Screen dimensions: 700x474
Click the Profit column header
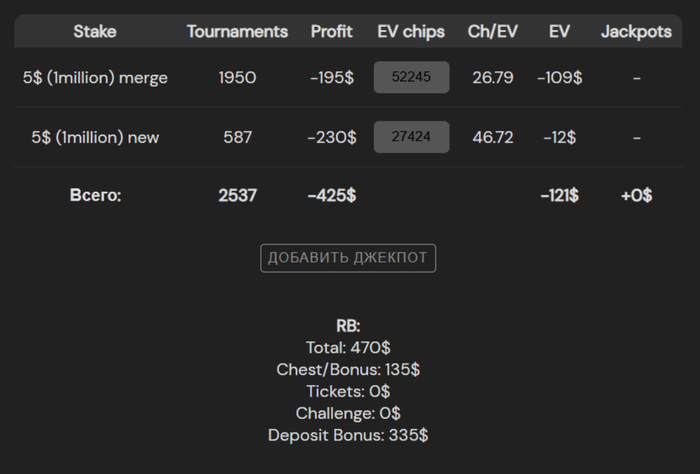tap(331, 32)
